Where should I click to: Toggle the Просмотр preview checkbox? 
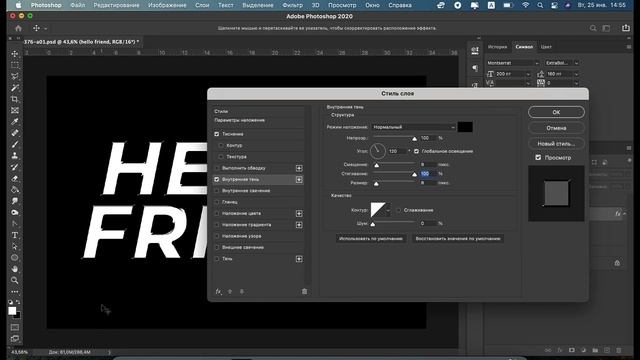[538, 158]
